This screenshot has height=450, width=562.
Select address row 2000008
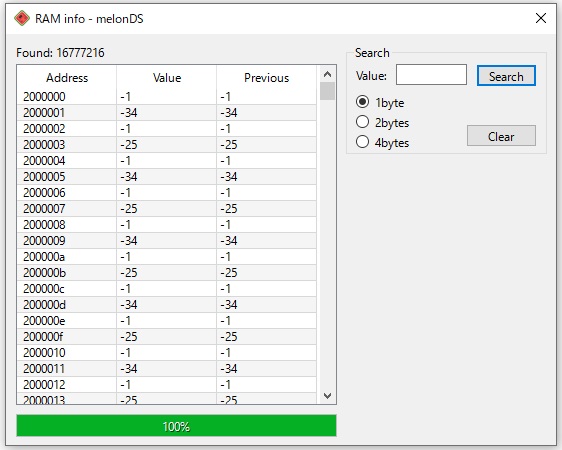tap(167, 225)
